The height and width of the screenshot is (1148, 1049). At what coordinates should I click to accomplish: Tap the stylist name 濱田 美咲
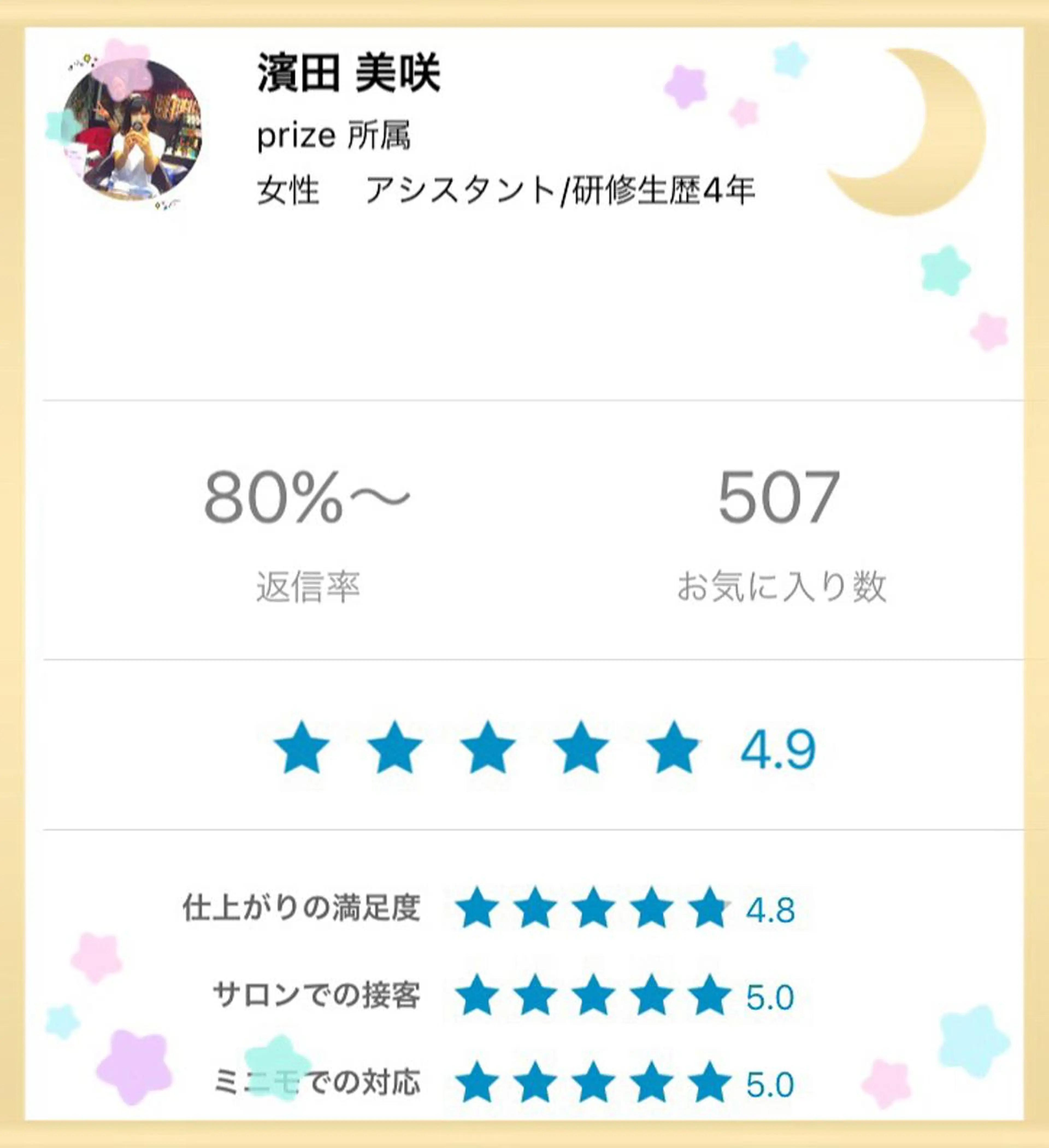pos(349,73)
